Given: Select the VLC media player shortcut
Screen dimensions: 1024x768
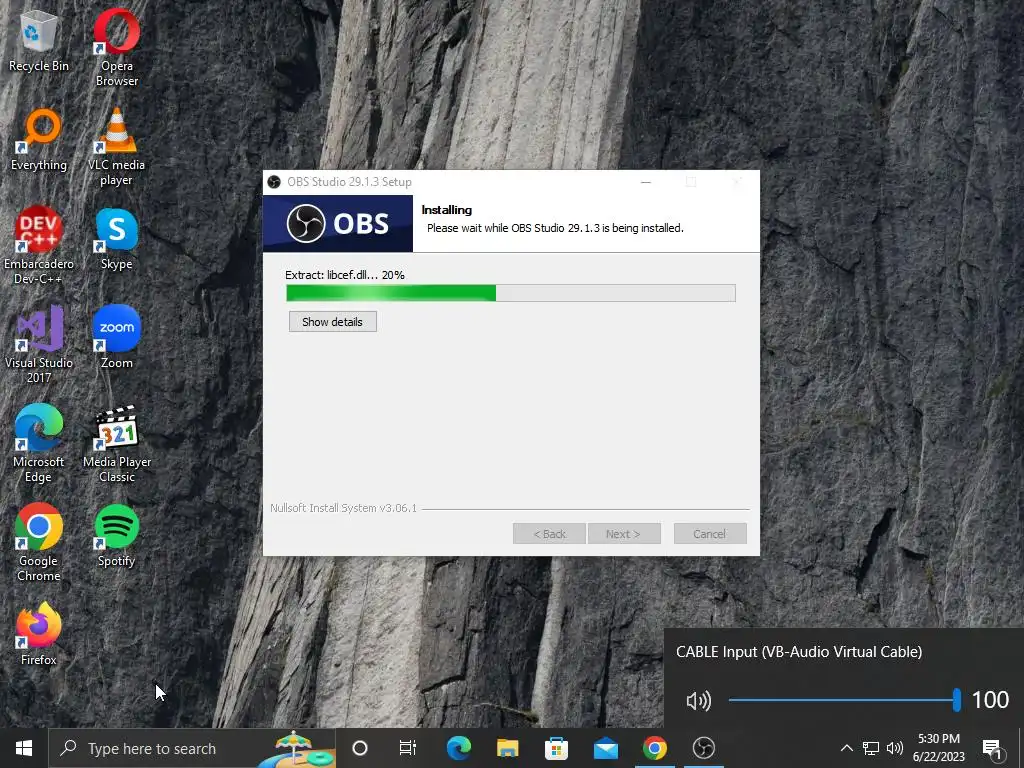Looking at the screenshot, I should click(116, 147).
